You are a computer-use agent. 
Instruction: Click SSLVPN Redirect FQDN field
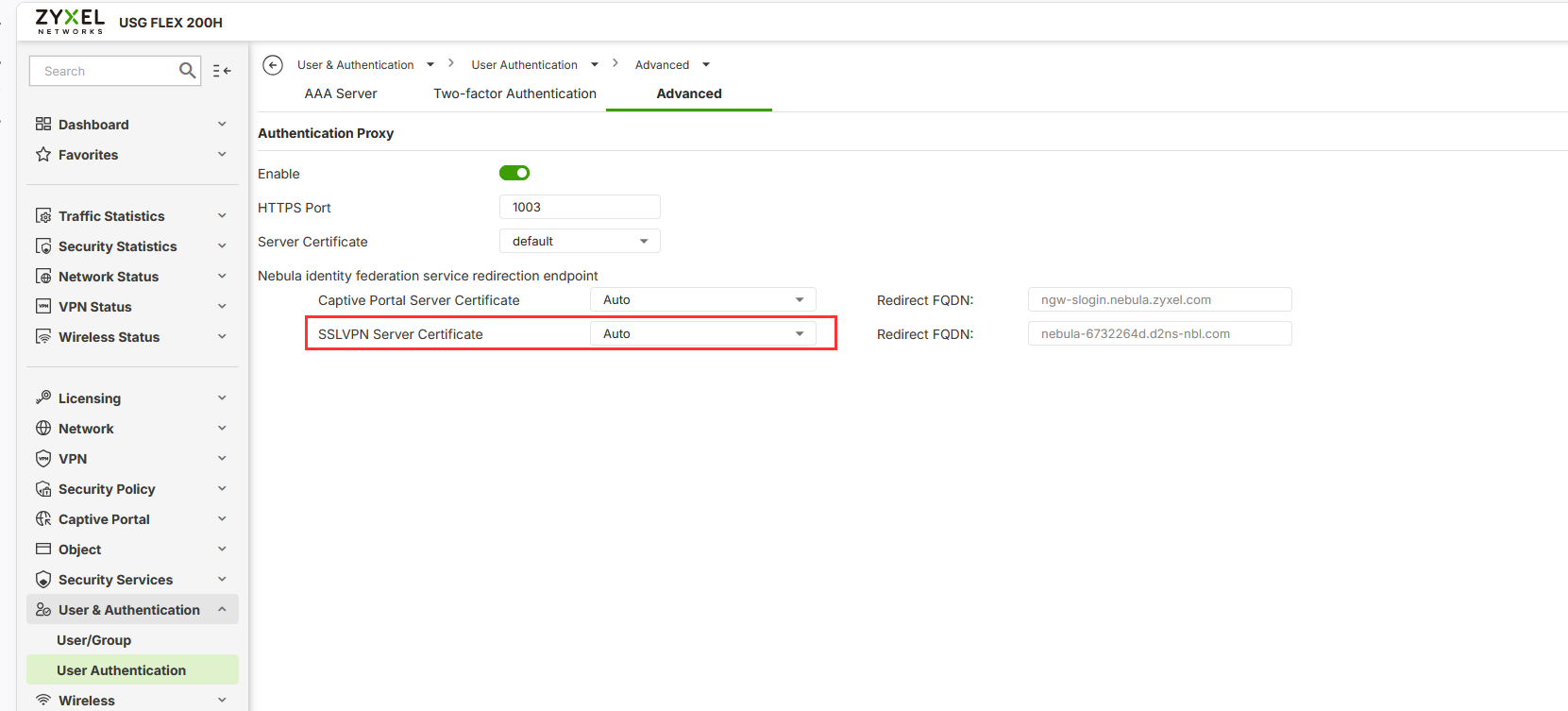click(x=1159, y=333)
